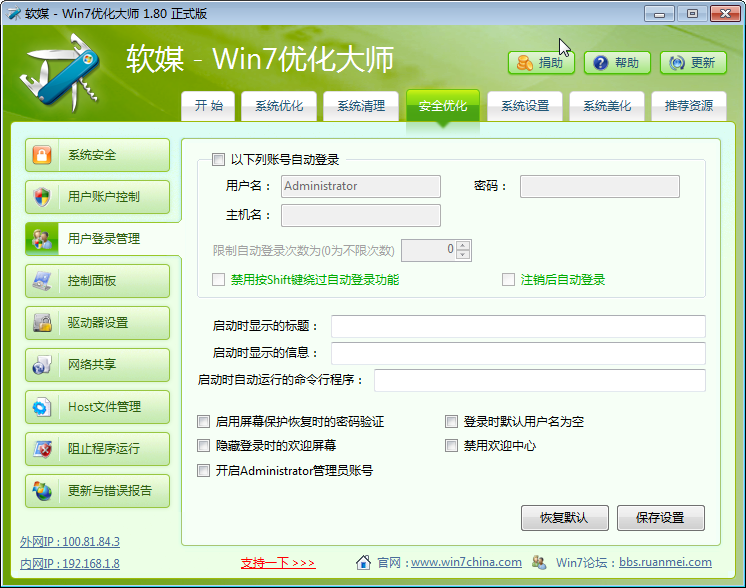Click the gold coins icon on 捐助
Image resolution: width=746 pixels, height=588 pixels.
point(525,63)
